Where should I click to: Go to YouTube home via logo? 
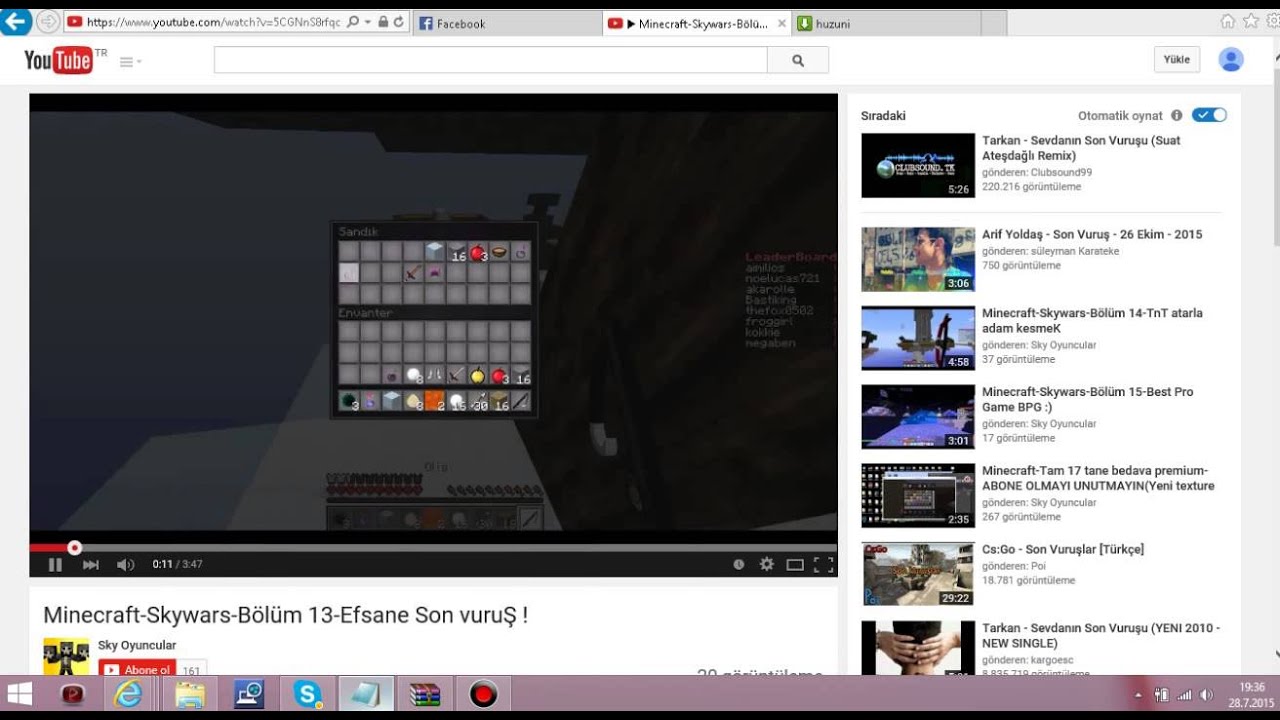[59, 60]
